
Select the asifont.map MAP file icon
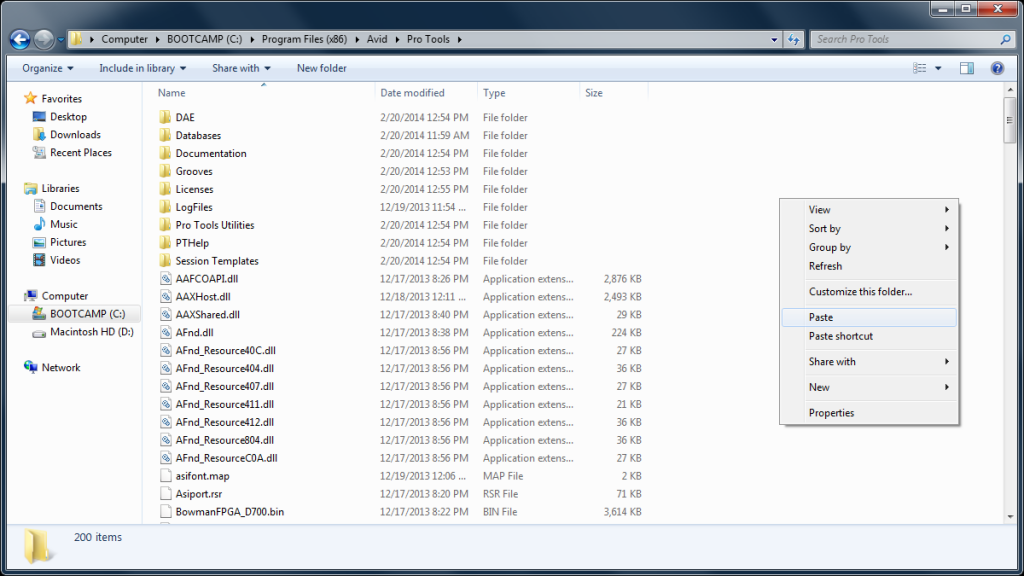(x=165, y=476)
